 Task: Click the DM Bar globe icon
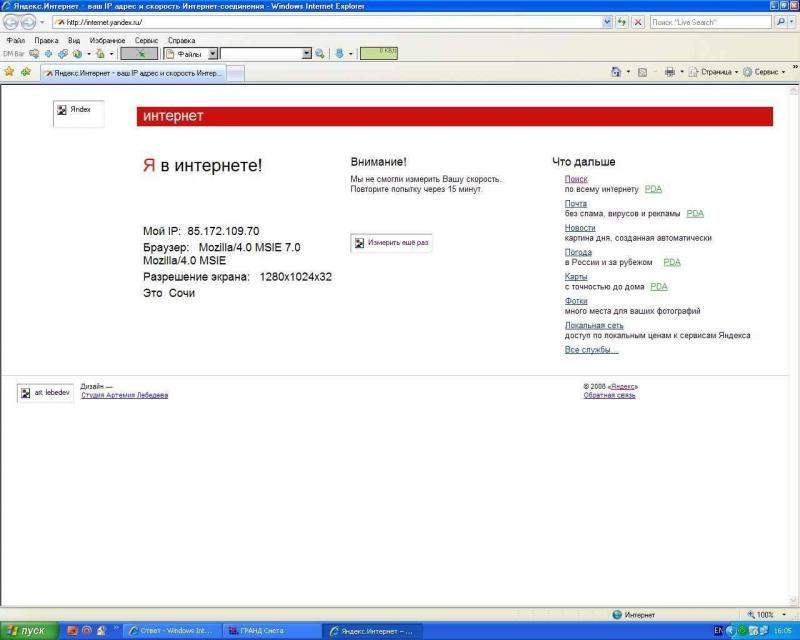tap(78, 54)
